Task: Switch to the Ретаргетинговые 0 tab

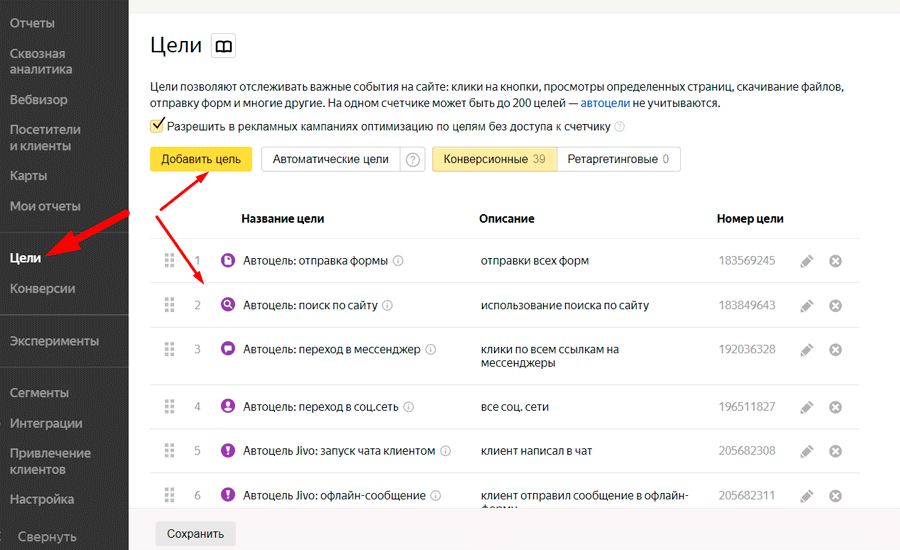Action: [618, 160]
